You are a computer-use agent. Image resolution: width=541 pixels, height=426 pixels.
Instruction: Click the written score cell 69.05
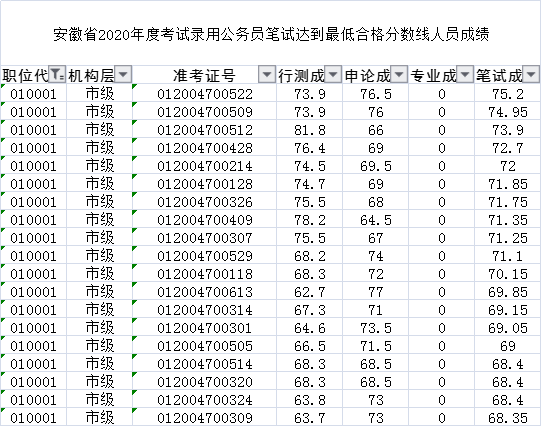(x=508, y=328)
